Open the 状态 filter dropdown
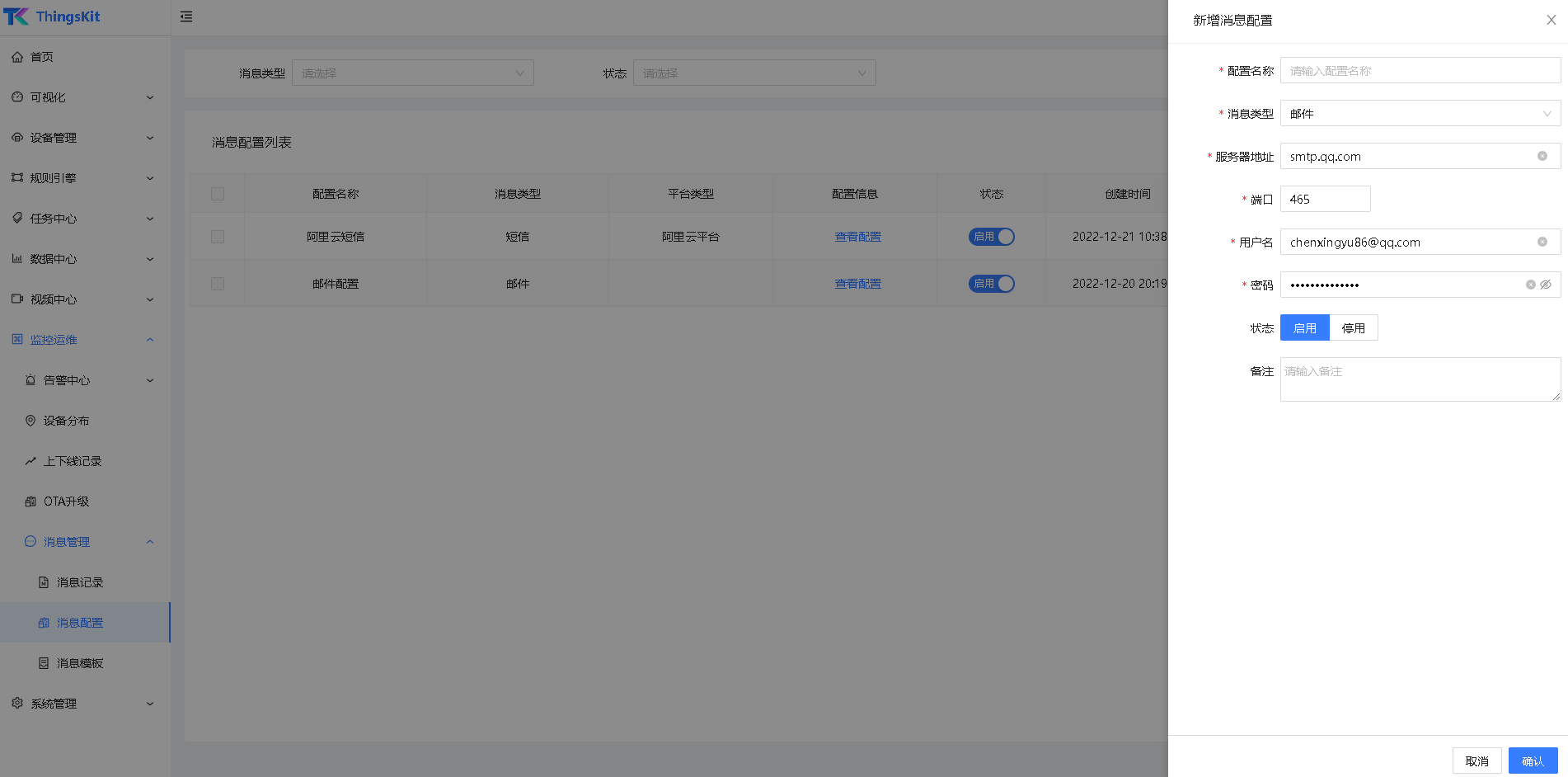This screenshot has width=1568, height=777. (x=753, y=73)
